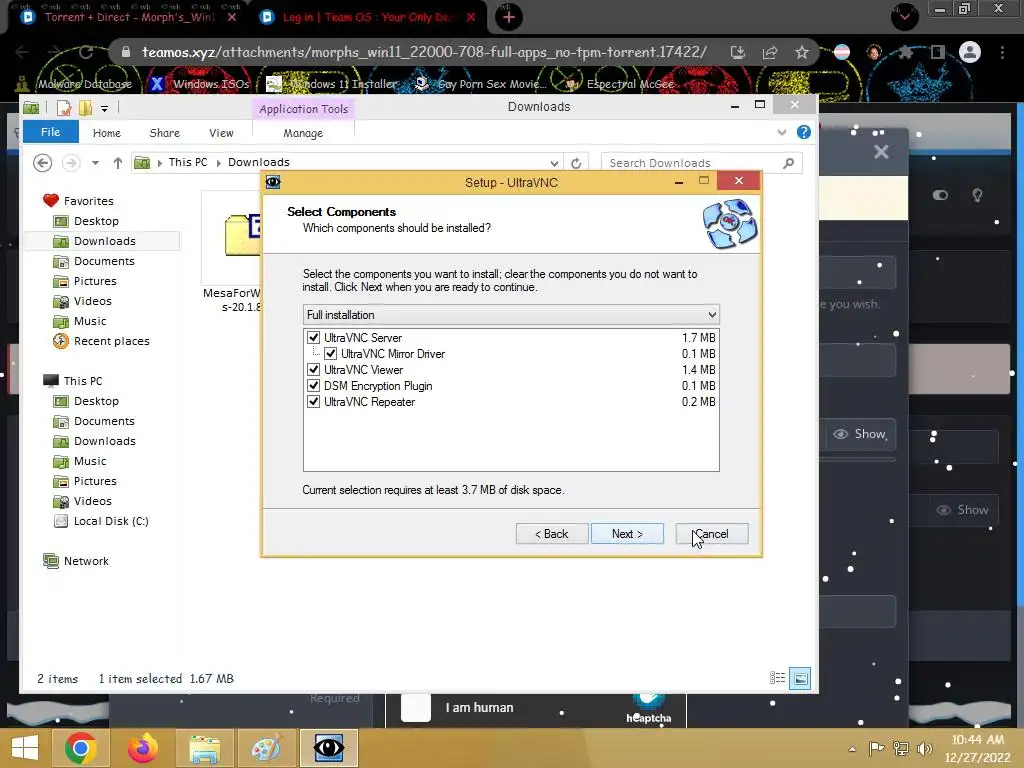Click the Windows Start button

25,748
